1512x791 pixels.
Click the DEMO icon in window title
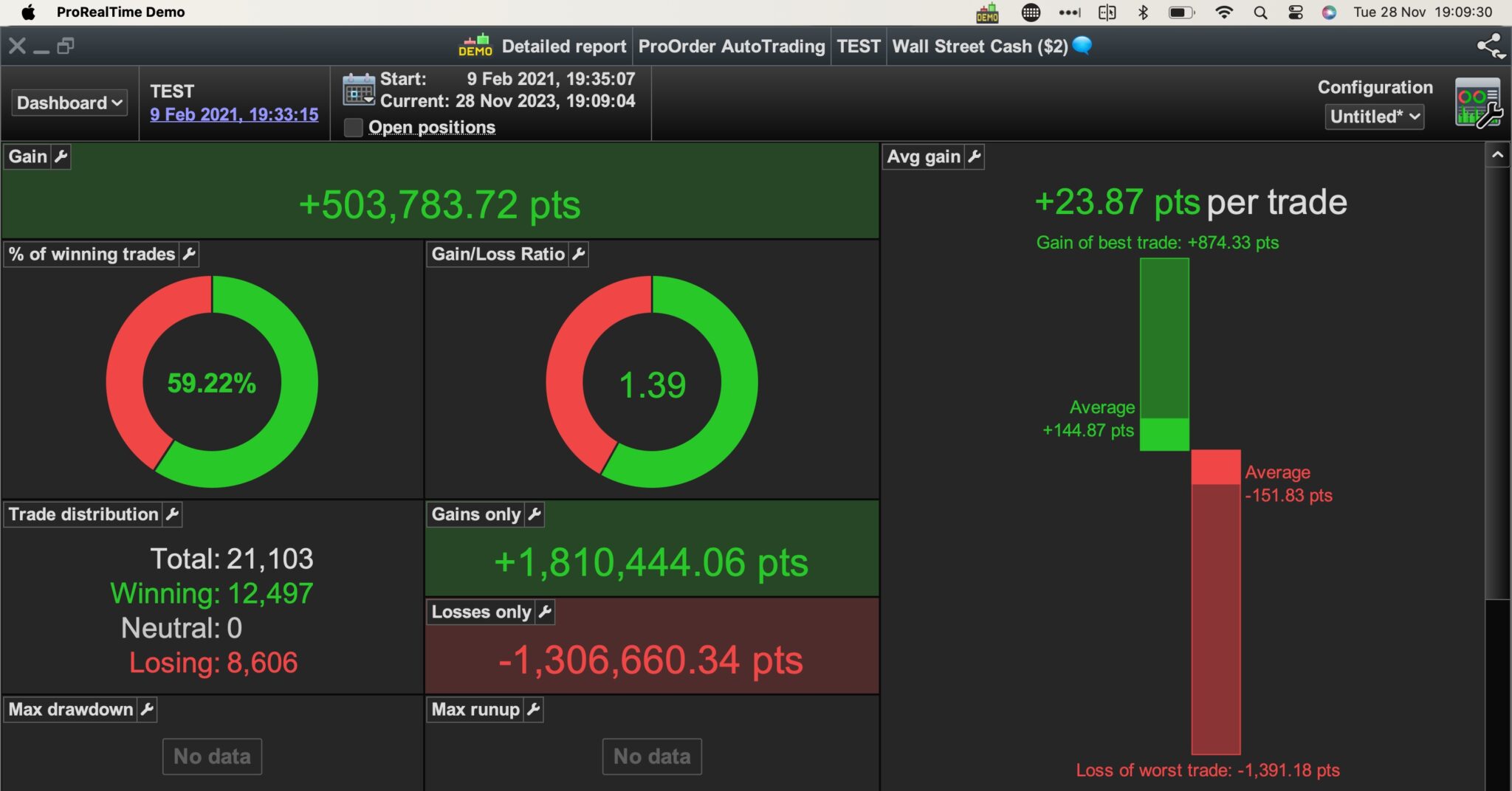475,46
